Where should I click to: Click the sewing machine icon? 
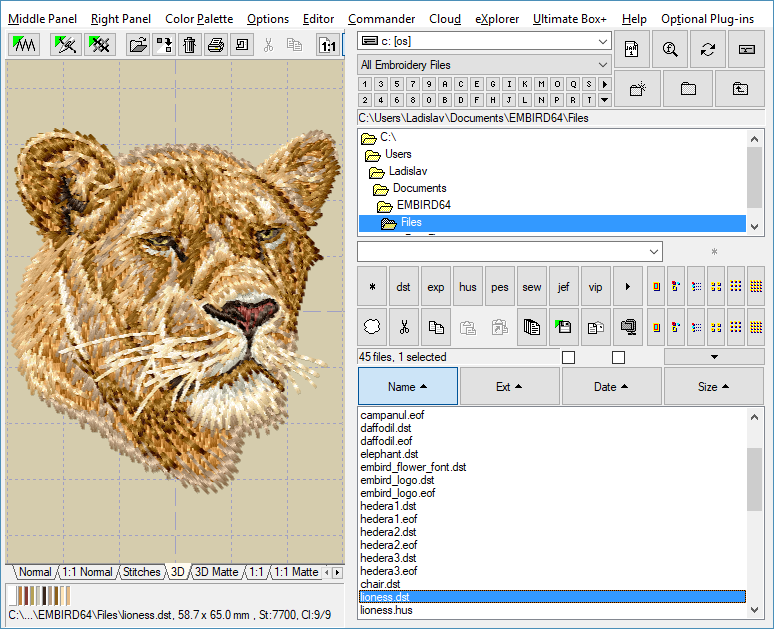[242, 45]
